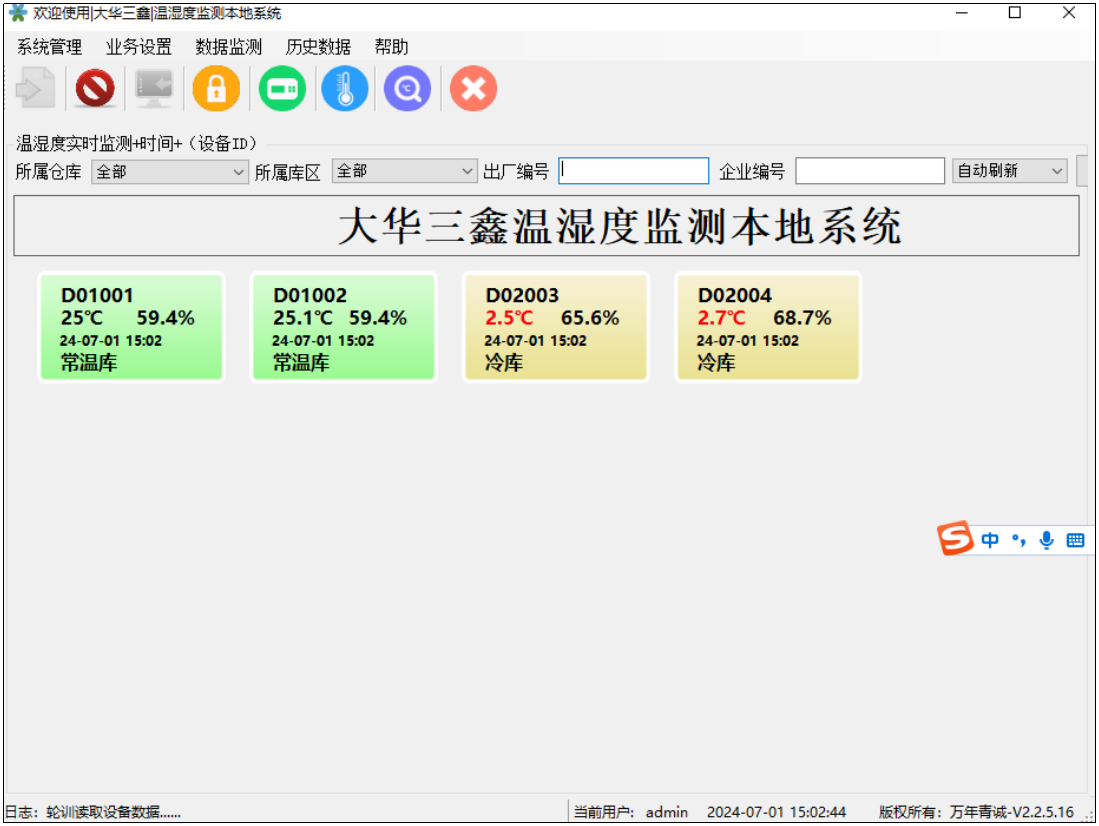
Task: Click the blue thermometer toolbar icon
Action: click(345, 90)
